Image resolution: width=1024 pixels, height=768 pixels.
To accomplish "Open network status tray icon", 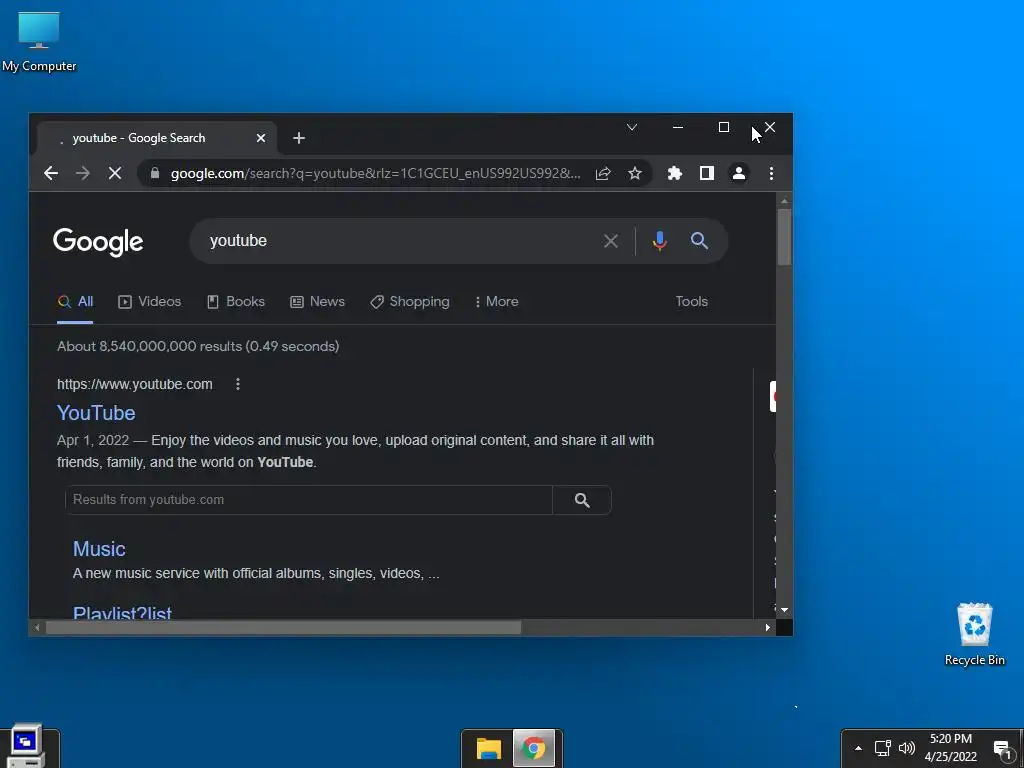I will click(x=883, y=748).
